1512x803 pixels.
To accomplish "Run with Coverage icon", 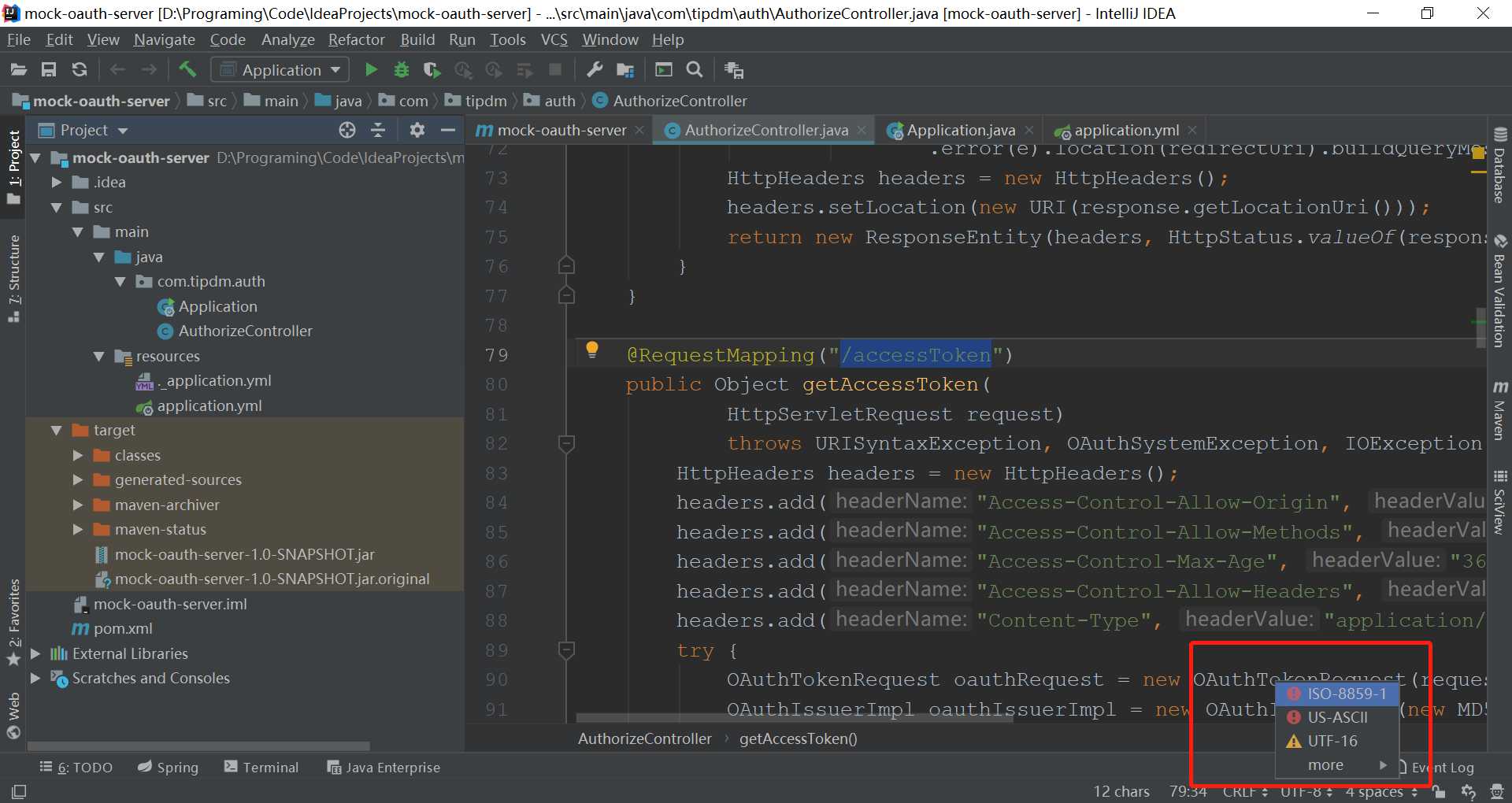I will tap(432, 70).
